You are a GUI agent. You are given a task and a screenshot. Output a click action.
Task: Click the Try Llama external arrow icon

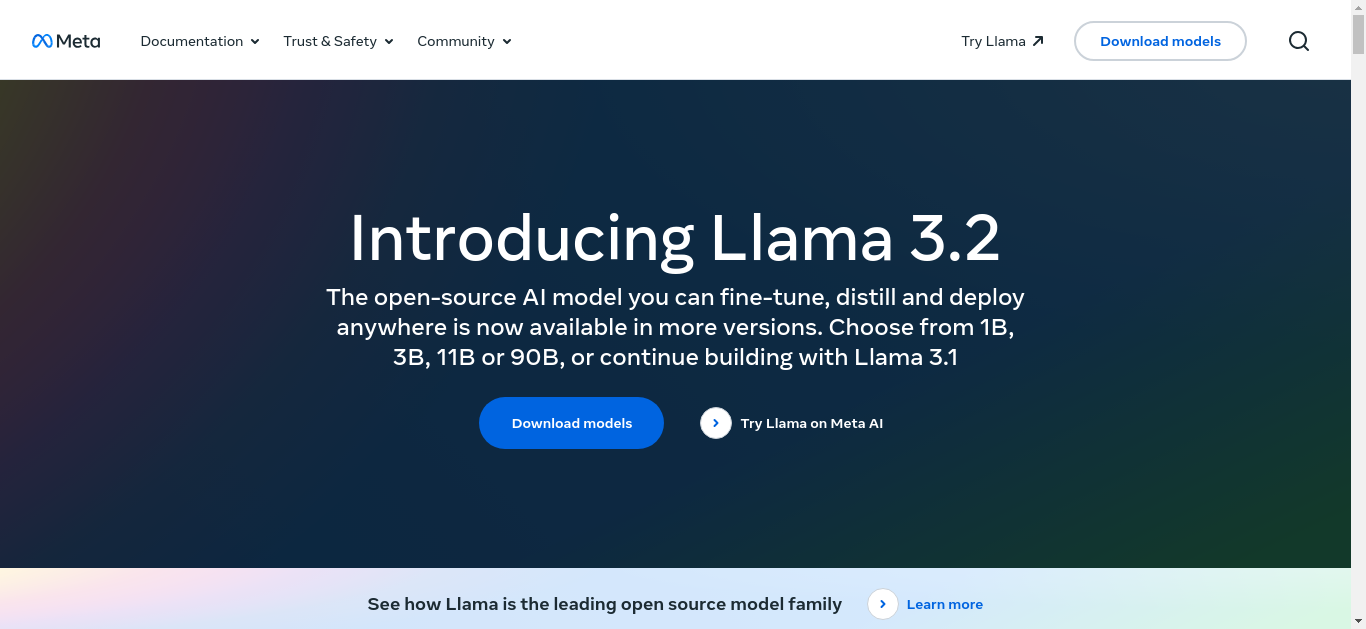(1038, 41)
